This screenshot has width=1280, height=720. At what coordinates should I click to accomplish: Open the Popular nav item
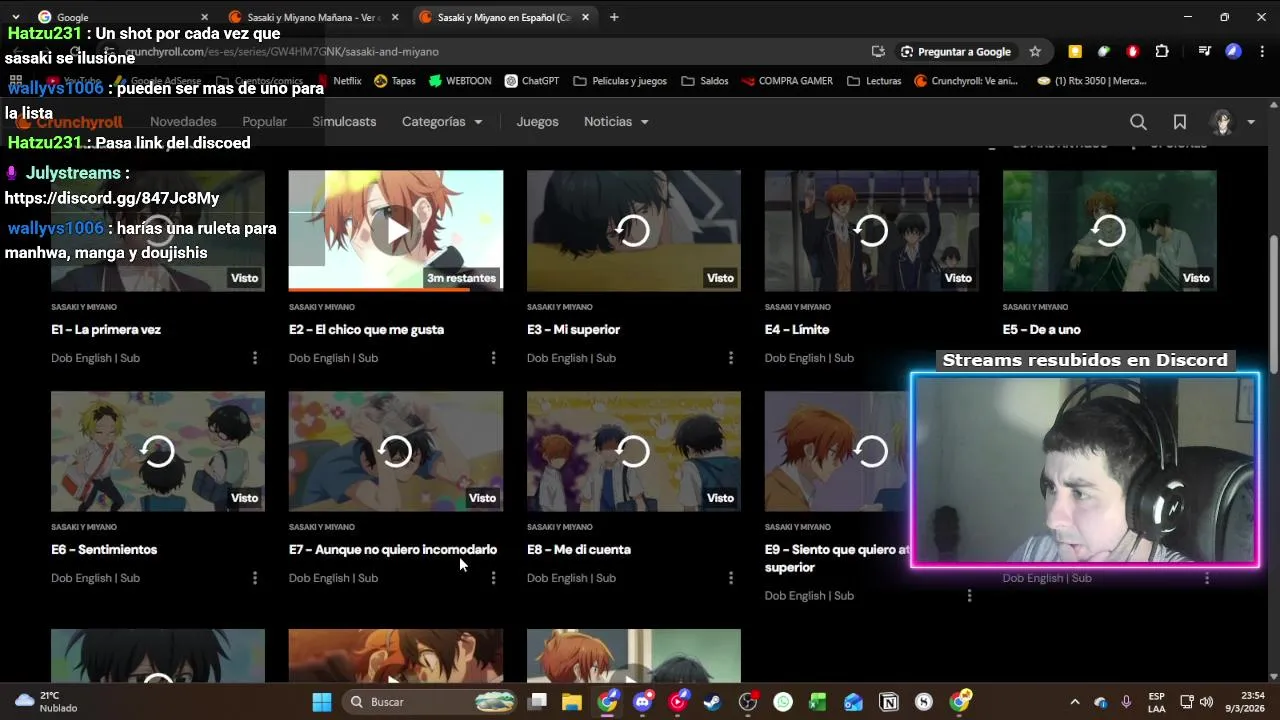pos(264,121)
